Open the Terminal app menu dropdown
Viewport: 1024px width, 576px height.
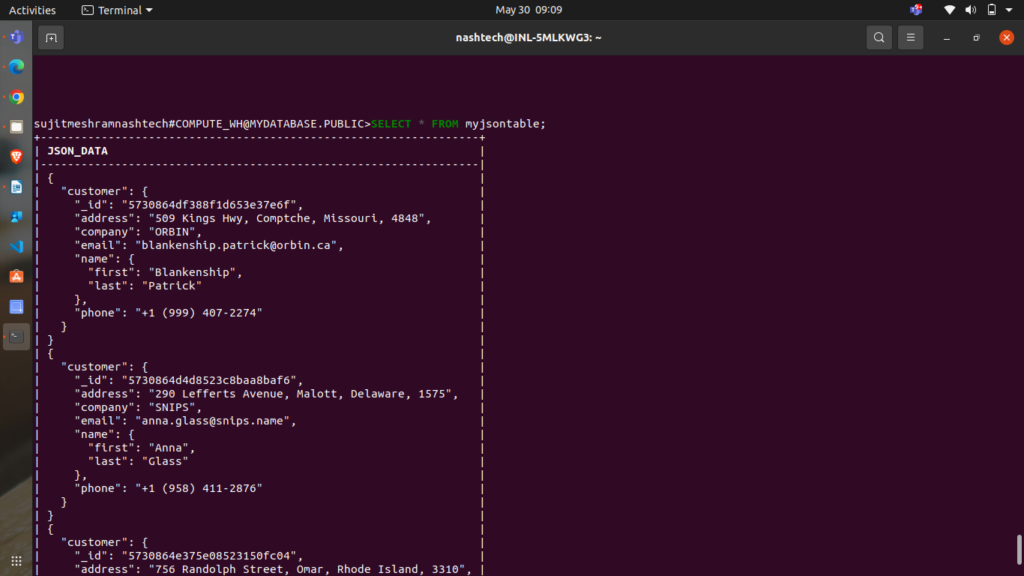click(117, 10)
